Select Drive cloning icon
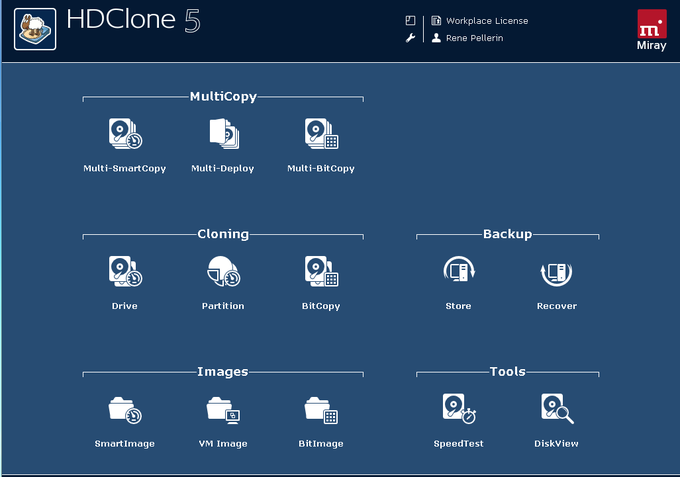Viewport: 680px width, 477px height. pyautogui.click(x=125, y=271)
